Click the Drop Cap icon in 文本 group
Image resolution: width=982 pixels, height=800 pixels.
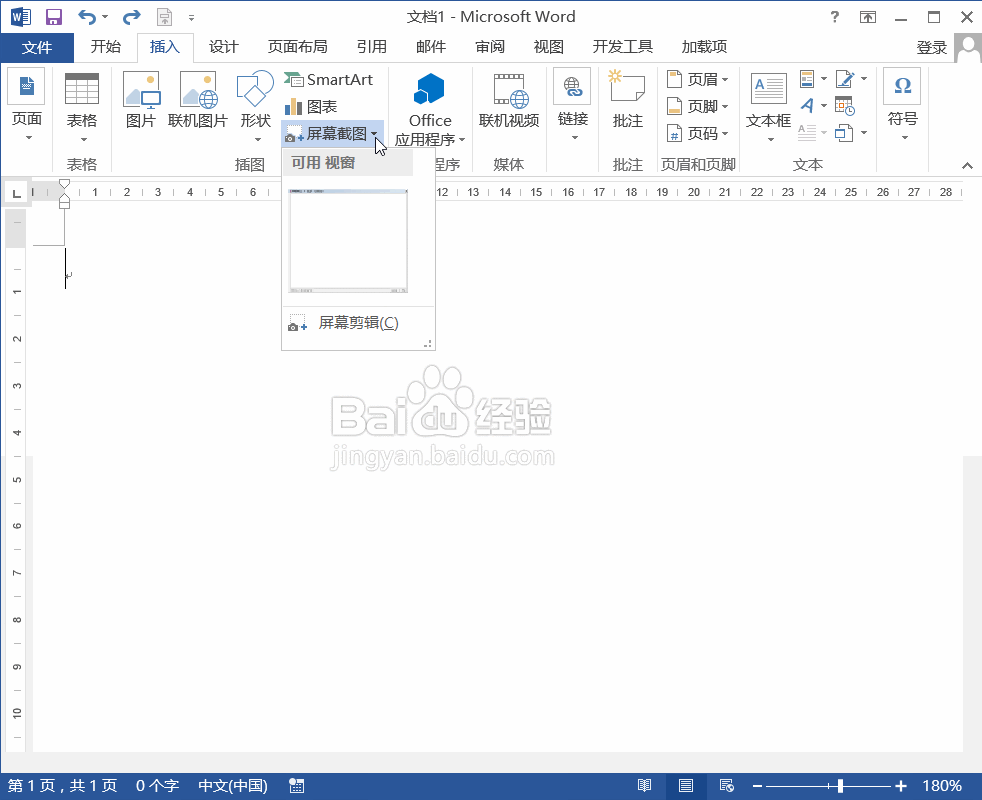click(807, 133)
